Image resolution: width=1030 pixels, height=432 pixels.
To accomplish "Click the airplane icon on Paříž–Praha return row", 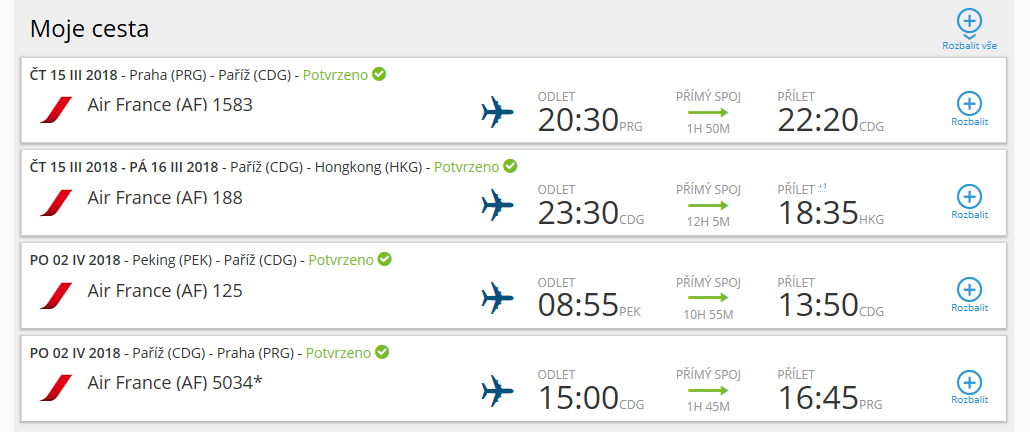I will [x=497, y=391].
